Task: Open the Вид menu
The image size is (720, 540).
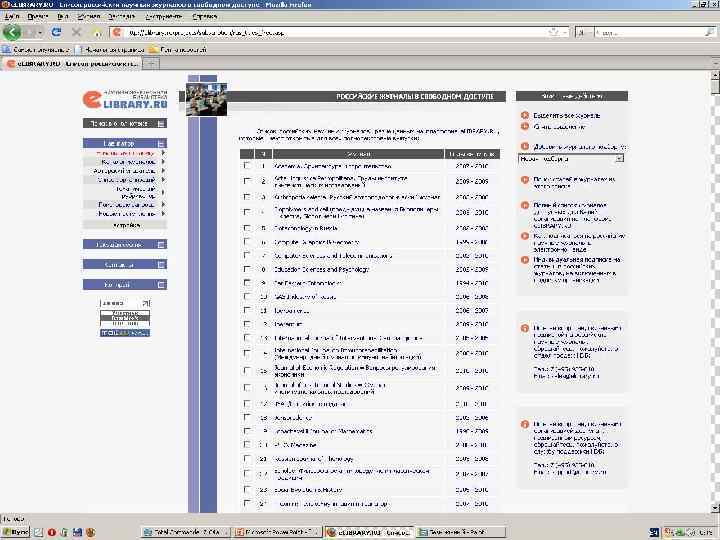Action: 63,17
